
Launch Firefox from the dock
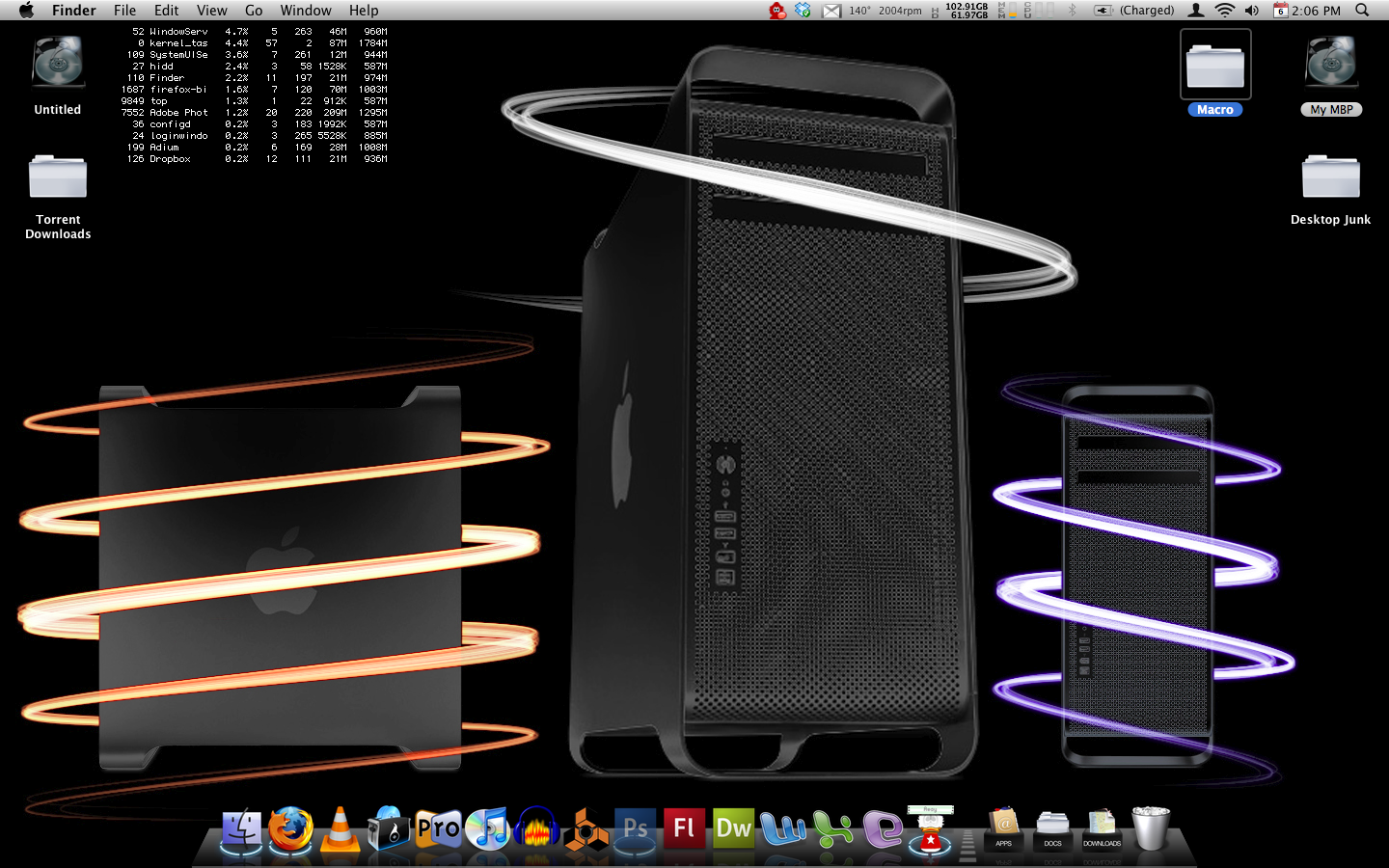tap(290, 829)
